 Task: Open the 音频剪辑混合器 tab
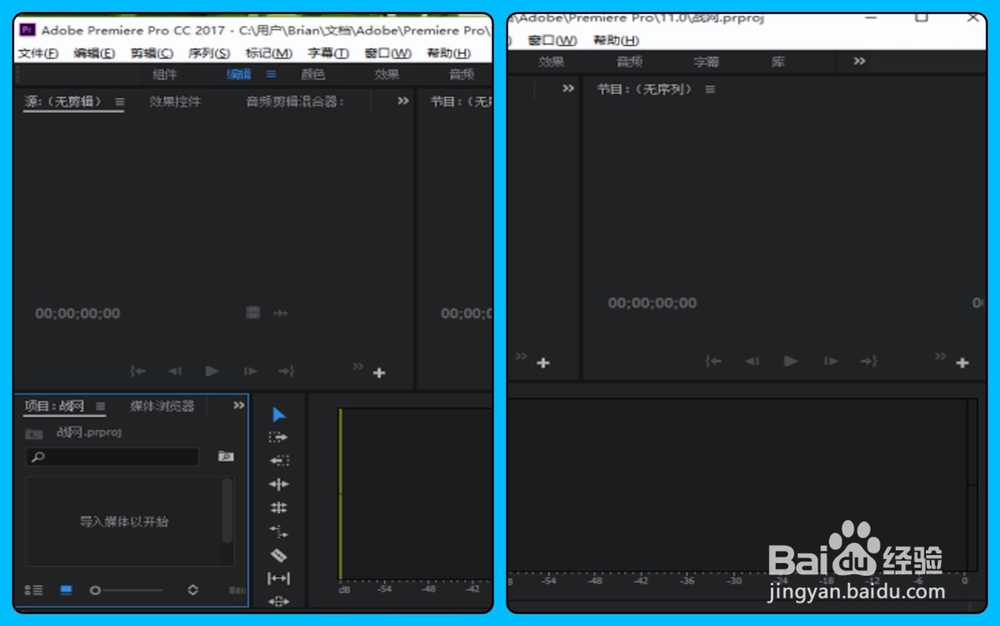[x=295, y=101]
